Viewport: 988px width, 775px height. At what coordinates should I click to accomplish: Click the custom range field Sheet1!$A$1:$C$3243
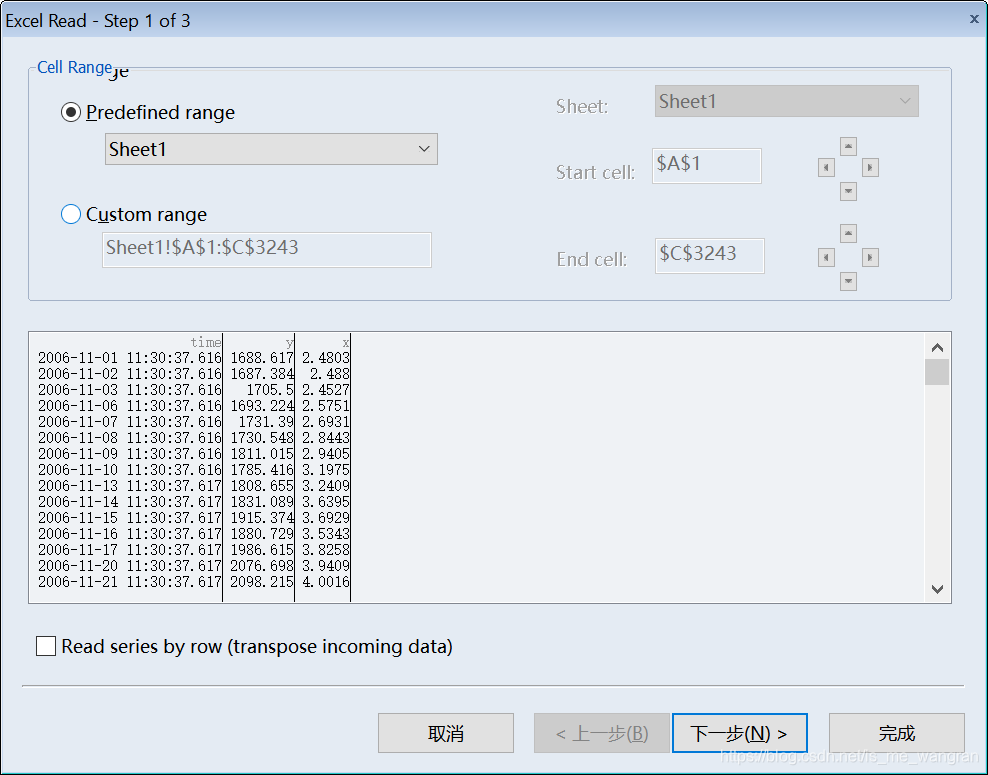[267, 250]
